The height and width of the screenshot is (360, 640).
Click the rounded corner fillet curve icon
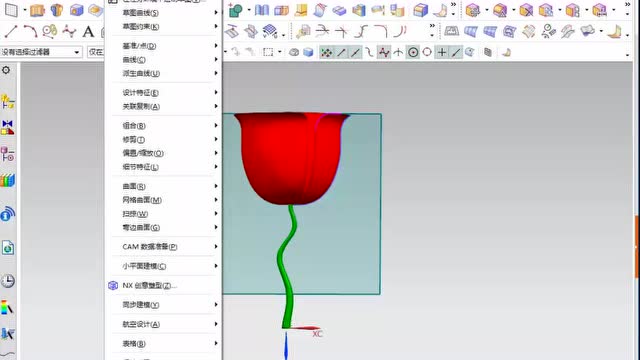381,31
